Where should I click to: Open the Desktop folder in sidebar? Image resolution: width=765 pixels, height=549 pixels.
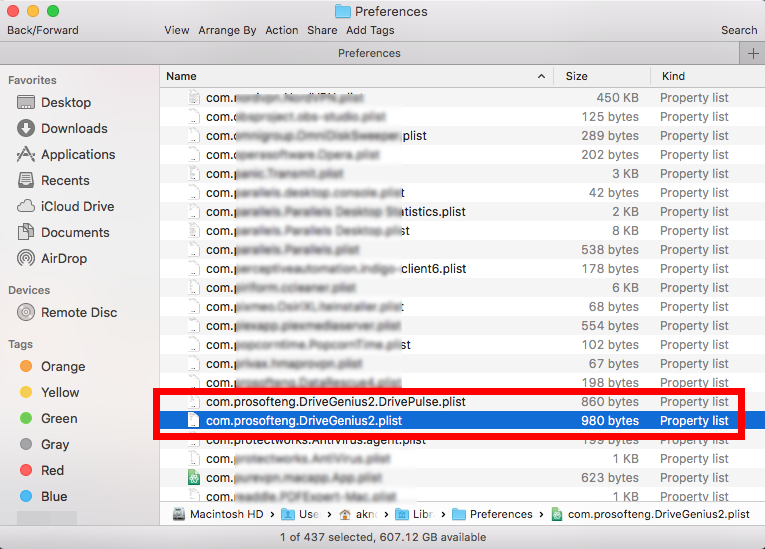click(65, 103)
